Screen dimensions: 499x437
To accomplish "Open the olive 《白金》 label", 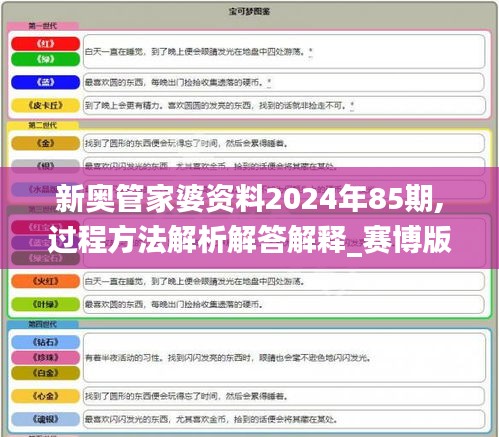I will click(x=46, y=373).
